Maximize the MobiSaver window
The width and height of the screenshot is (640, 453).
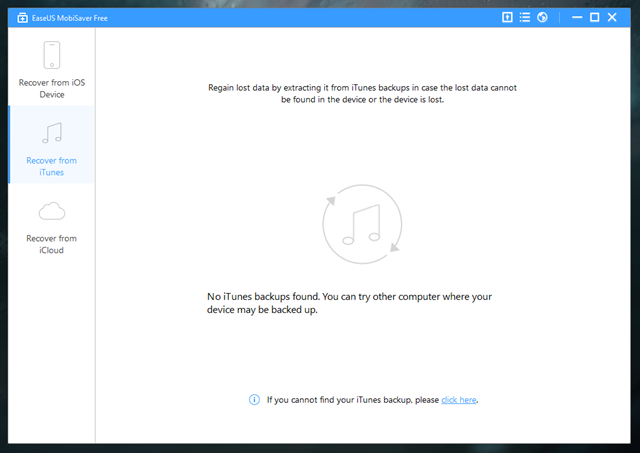[x=595, y=17]
